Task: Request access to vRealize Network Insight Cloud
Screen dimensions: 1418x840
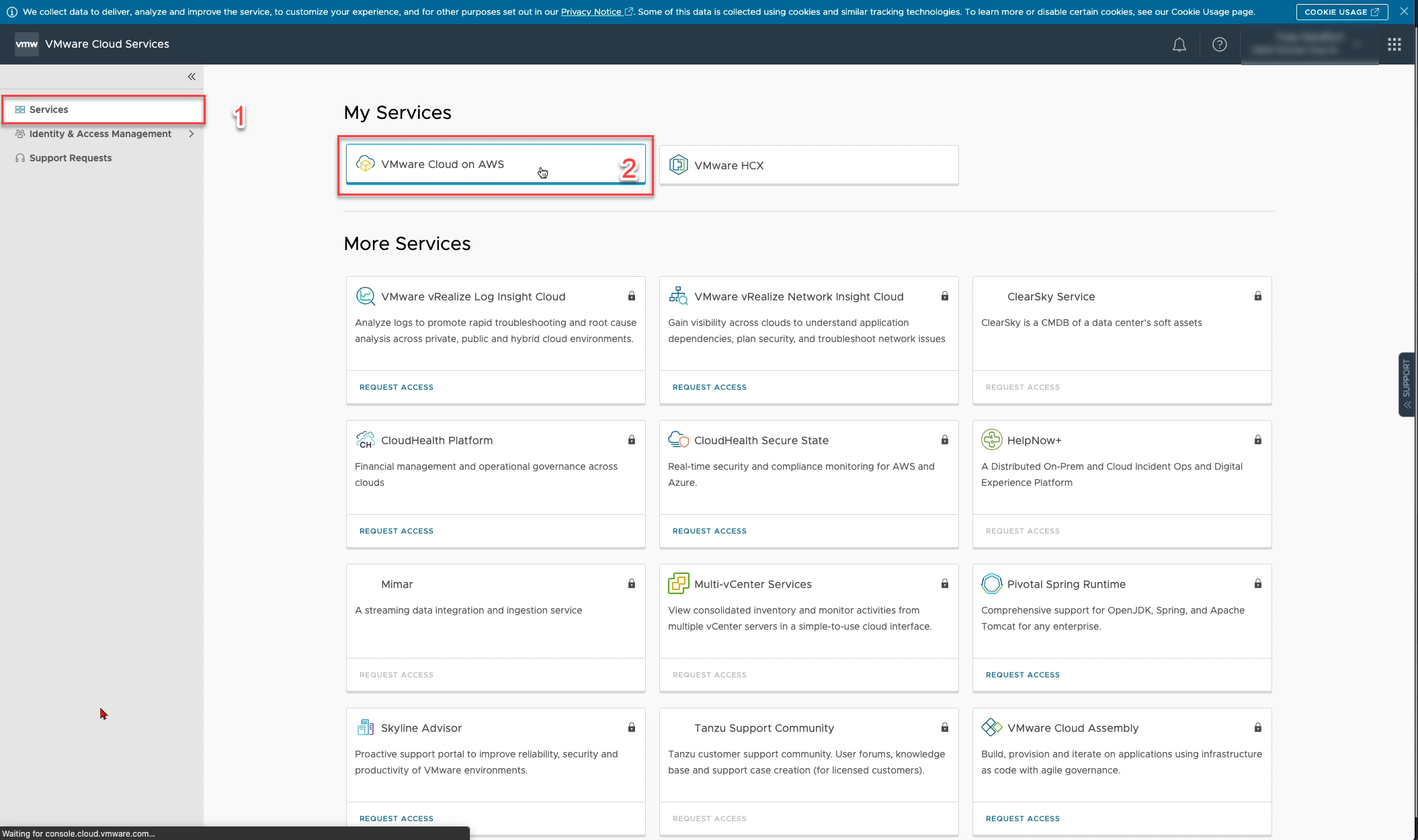Action: tap(710, 388)
